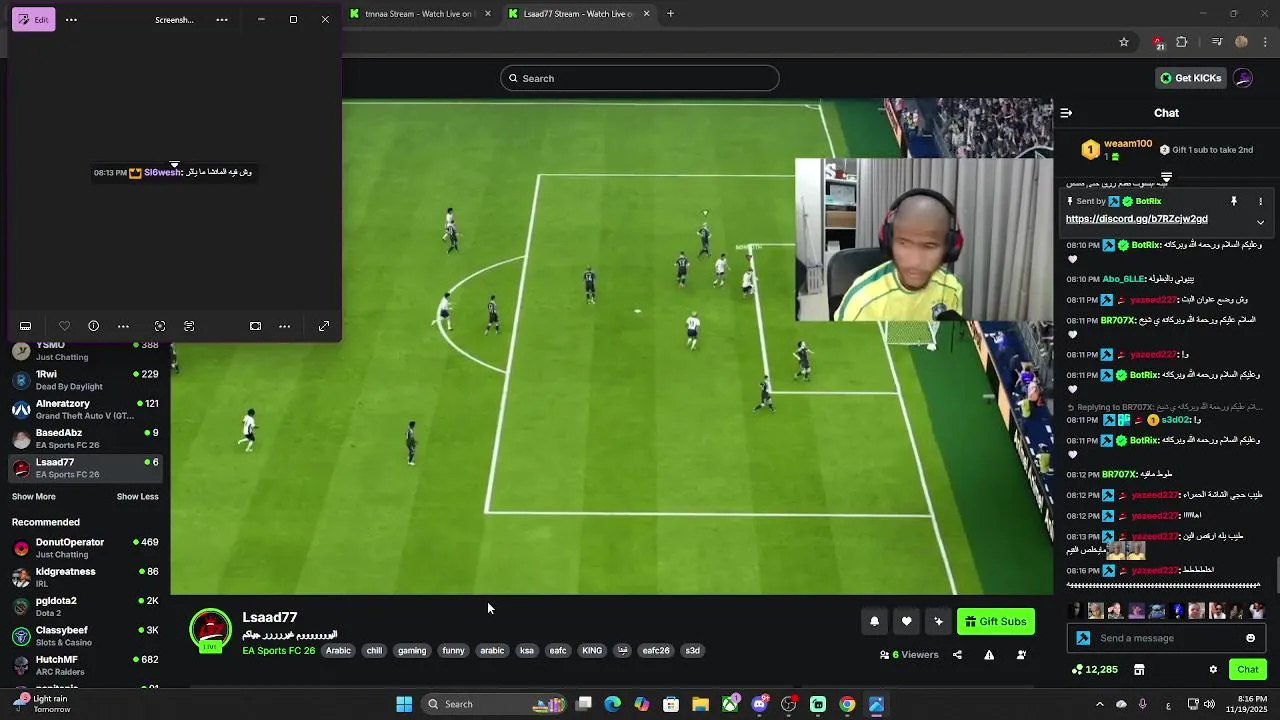The image size is (1280, 720).
Task: Open 1Rwi channel in sidebar
Action: point(85,380)
